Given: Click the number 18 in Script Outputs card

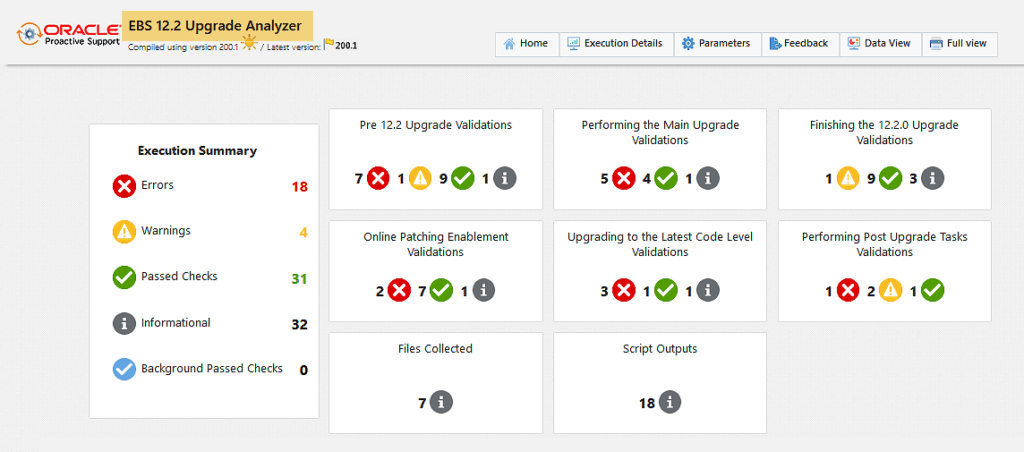Looking at the screenshot, I should (x=647, y=404).
